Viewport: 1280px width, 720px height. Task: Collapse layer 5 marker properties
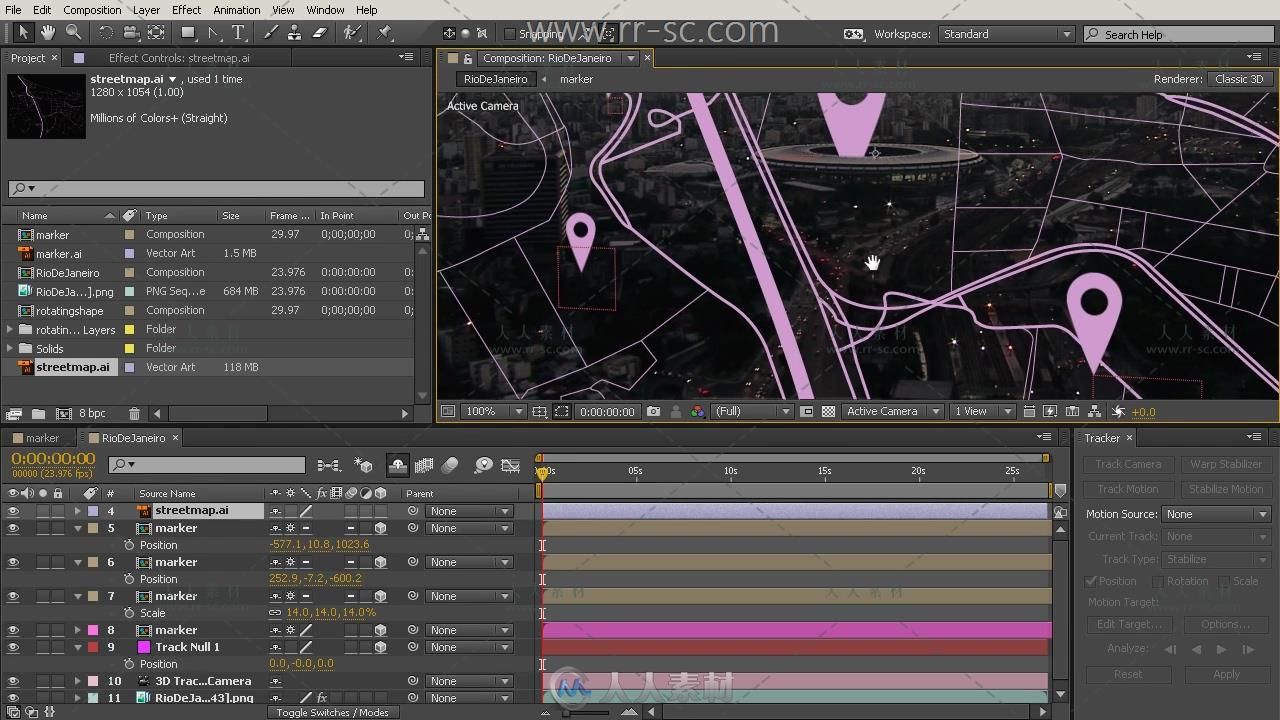tap(77, 528)
